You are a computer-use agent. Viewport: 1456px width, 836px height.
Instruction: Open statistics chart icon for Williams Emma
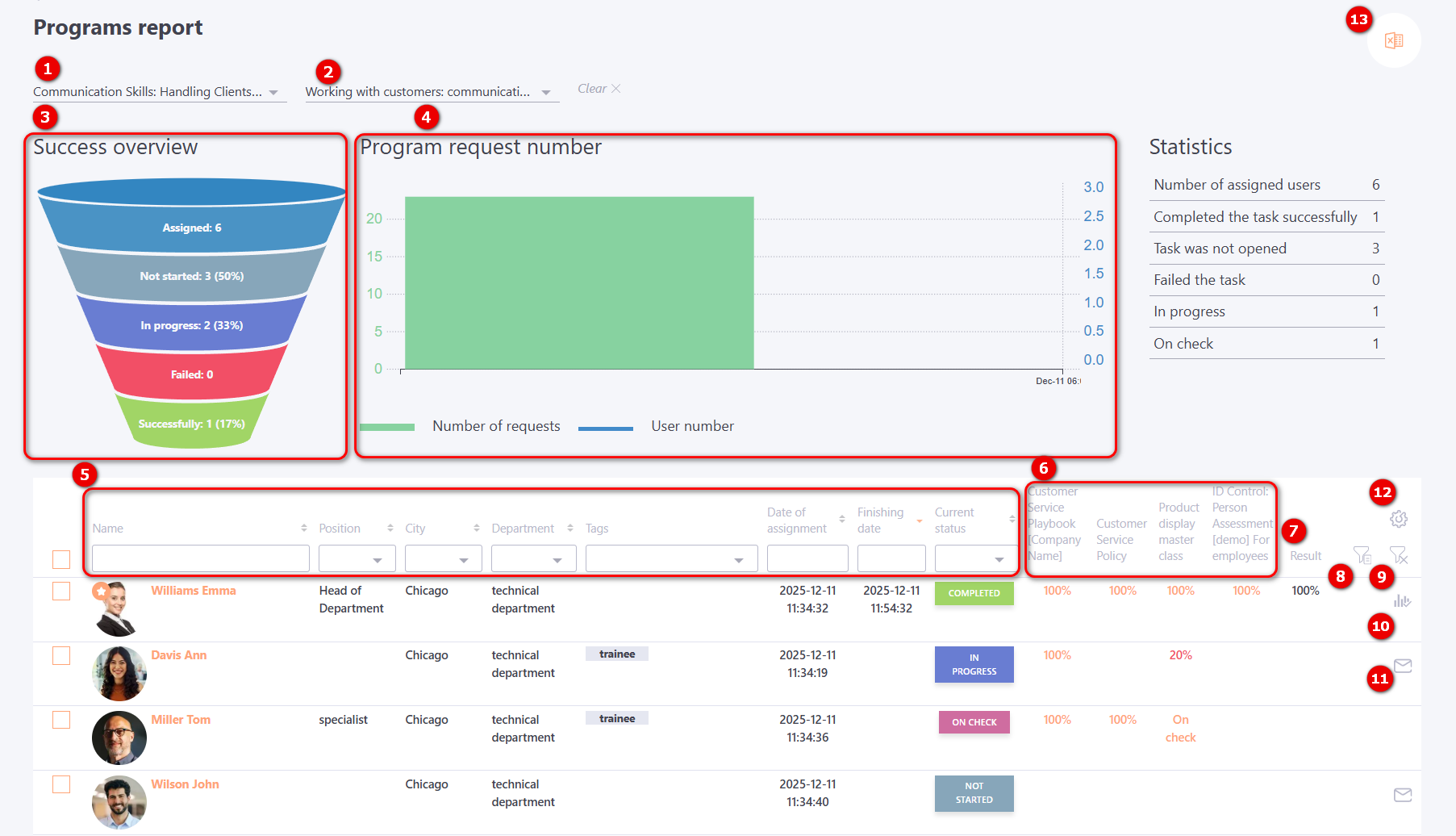pos(1402,600)
